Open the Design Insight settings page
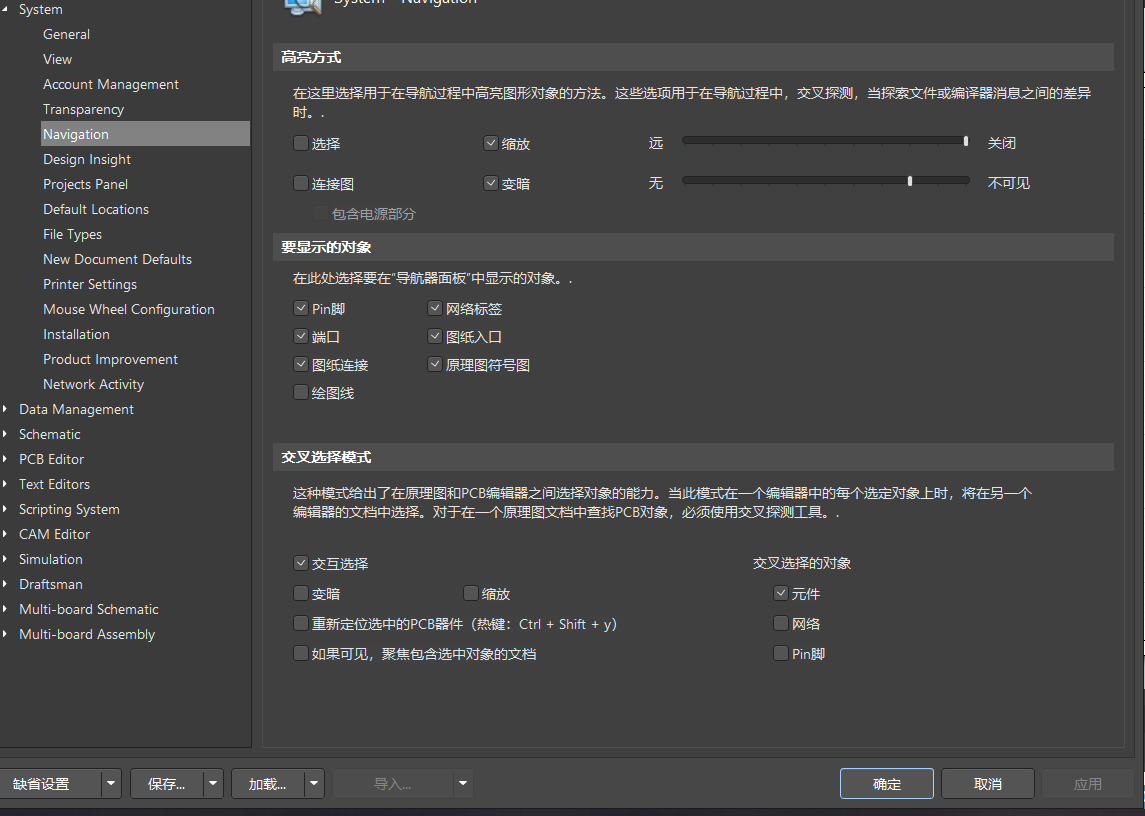 coord(87,158)
